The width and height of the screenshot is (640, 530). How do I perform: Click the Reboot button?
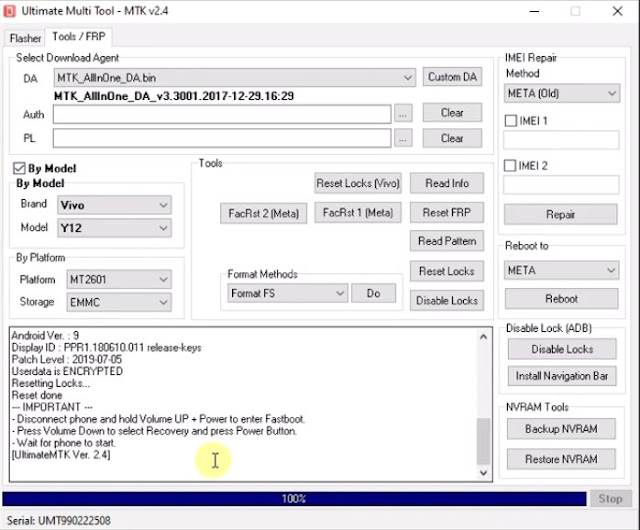(562, 299)
